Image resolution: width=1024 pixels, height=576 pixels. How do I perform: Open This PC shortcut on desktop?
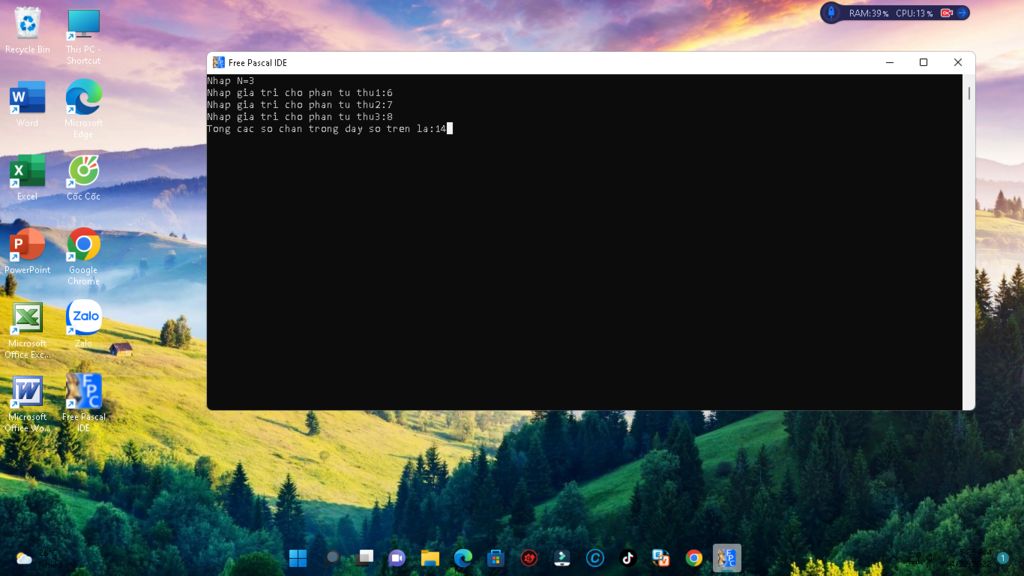pyautogui.click(x=83, y=37)
